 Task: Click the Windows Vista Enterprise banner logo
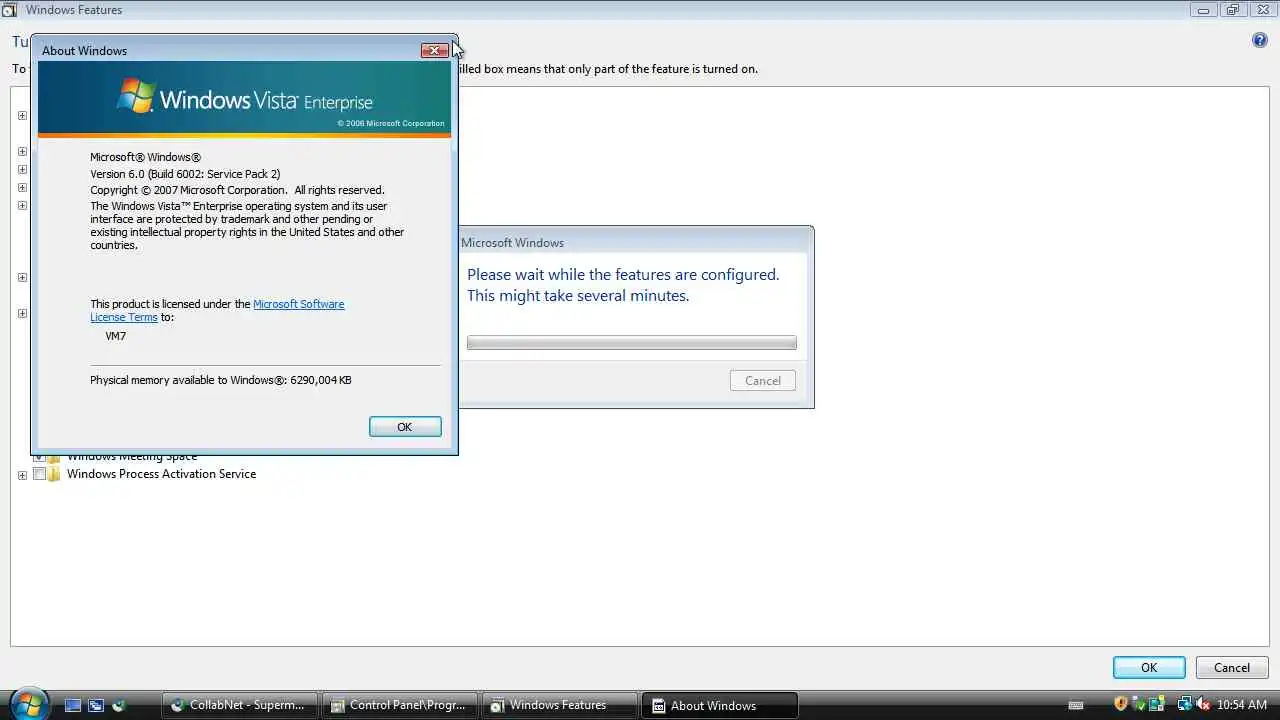tap(245, 99)
